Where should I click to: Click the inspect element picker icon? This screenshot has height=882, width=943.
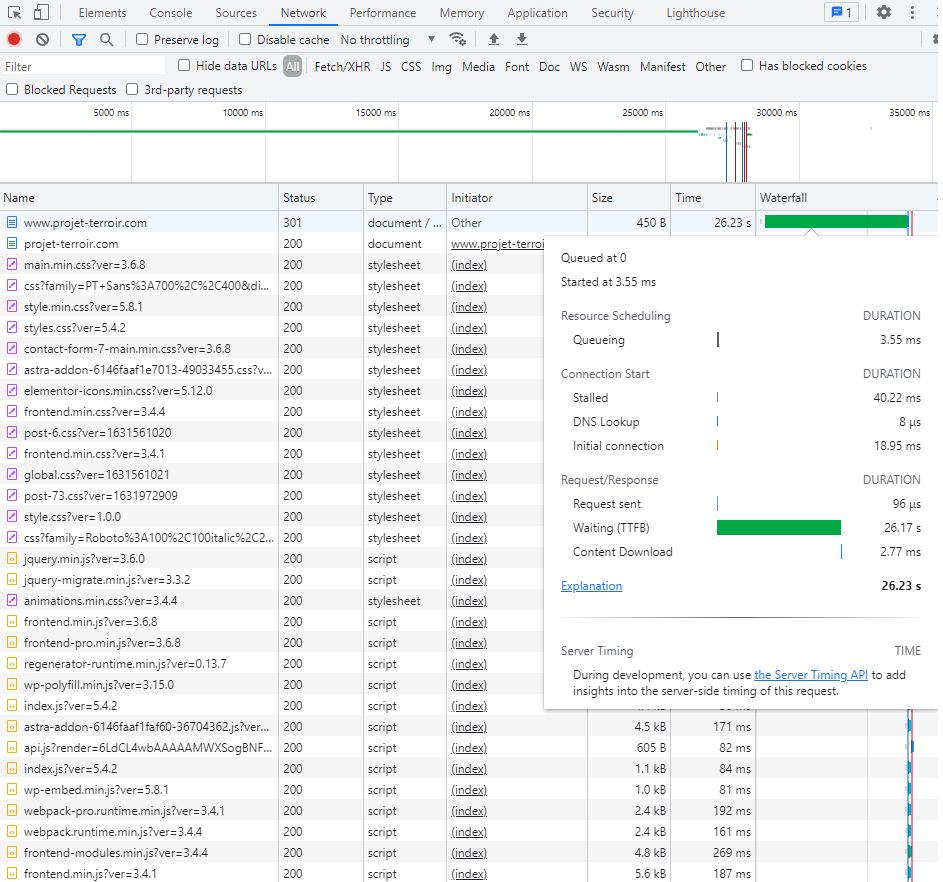pos(15,13)
